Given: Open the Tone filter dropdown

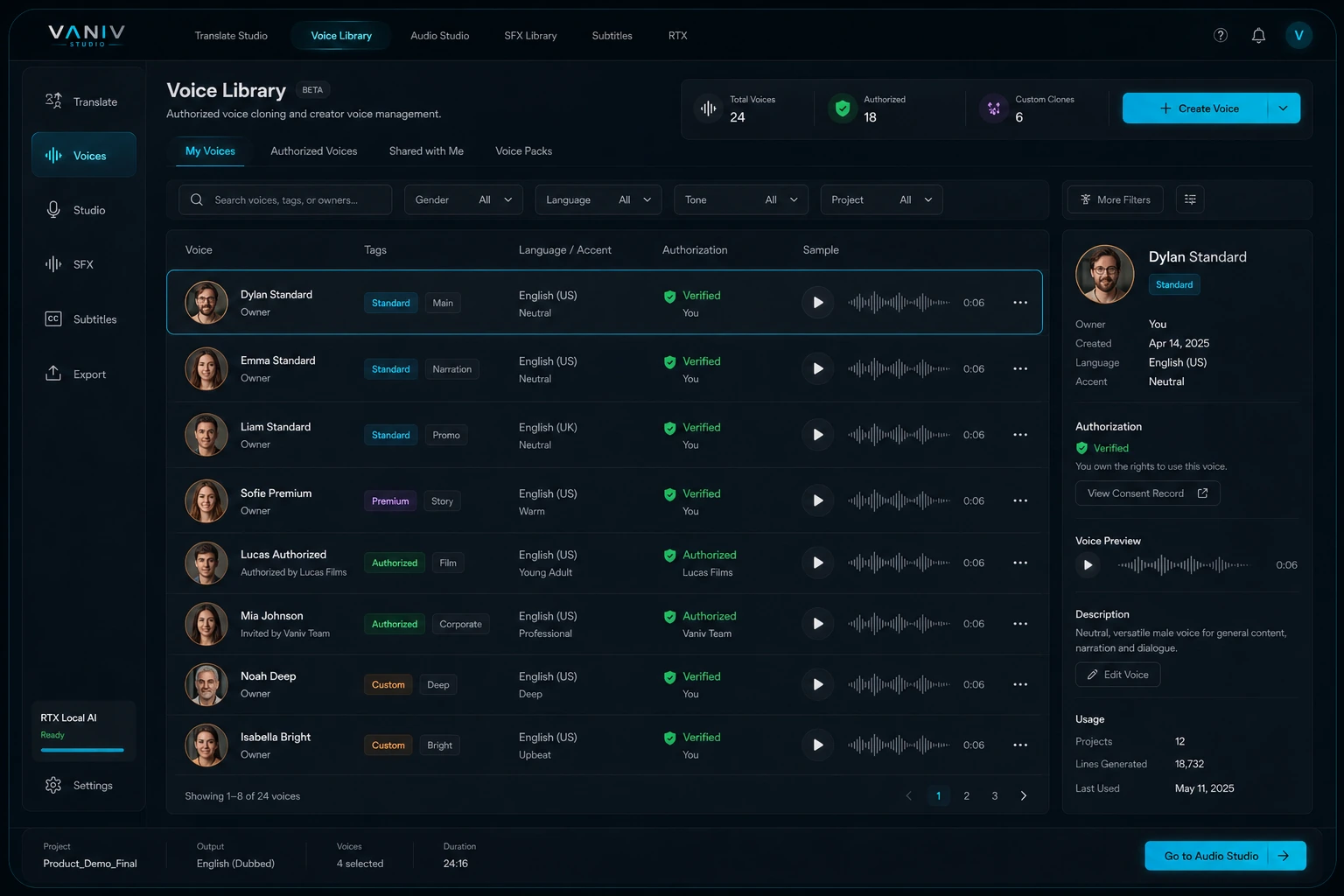Looking at the screenshot, I should (x=740, y=199).
